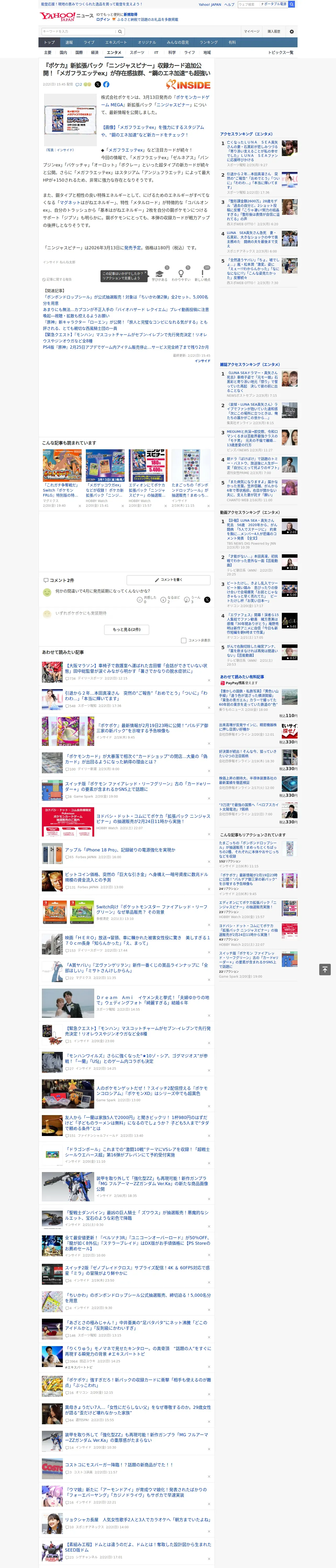Screen dimensions: 336x1568
Task: Click green avatar of first commenter
Action: point(47,592)
